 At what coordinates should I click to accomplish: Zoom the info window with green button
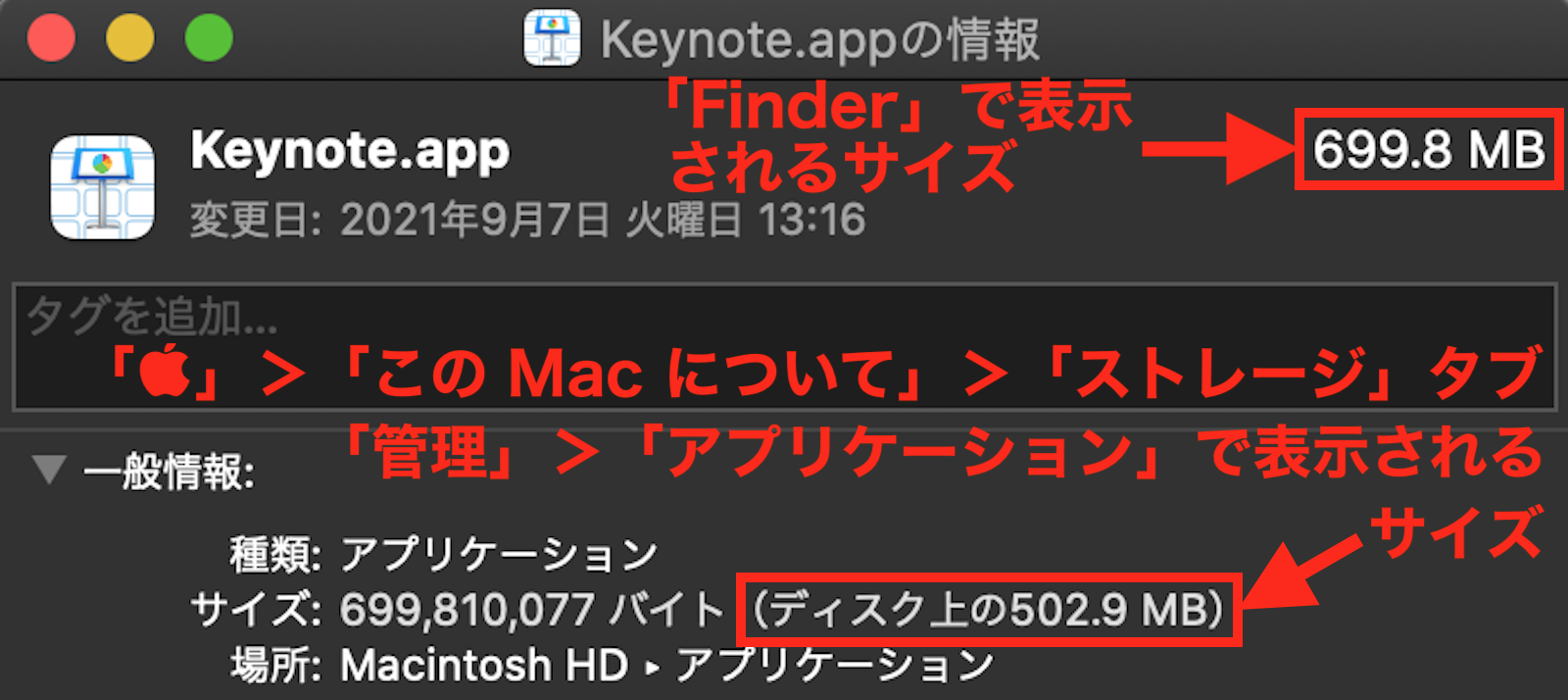point(209,38)
